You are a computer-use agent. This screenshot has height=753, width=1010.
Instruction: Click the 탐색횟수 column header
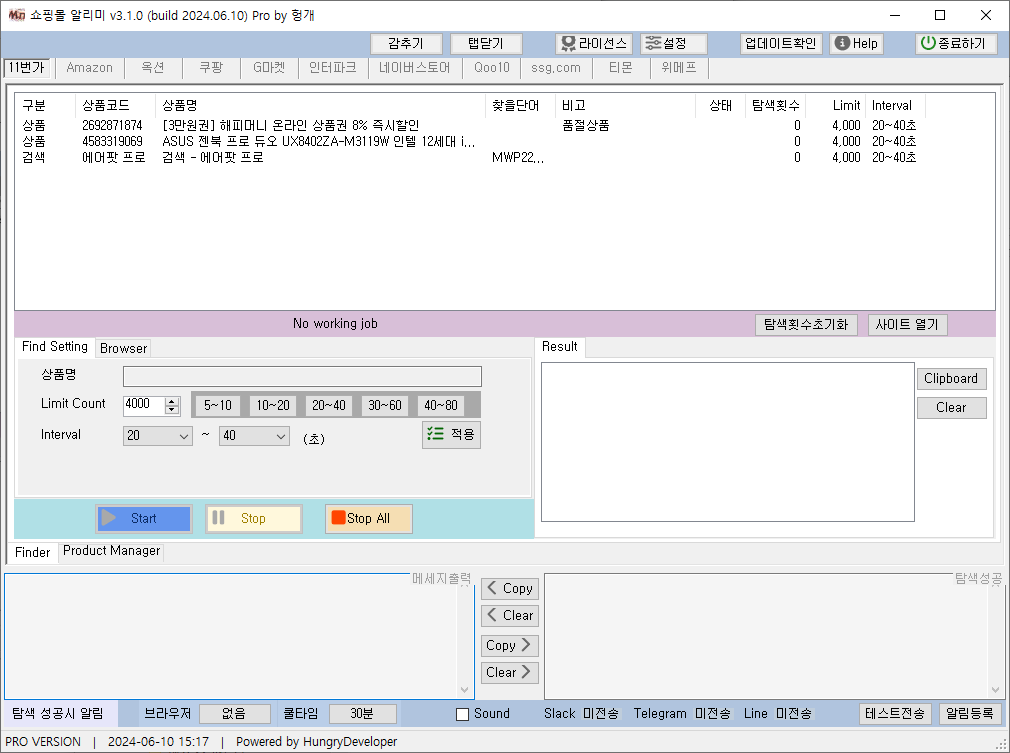[x=776, y=106]
